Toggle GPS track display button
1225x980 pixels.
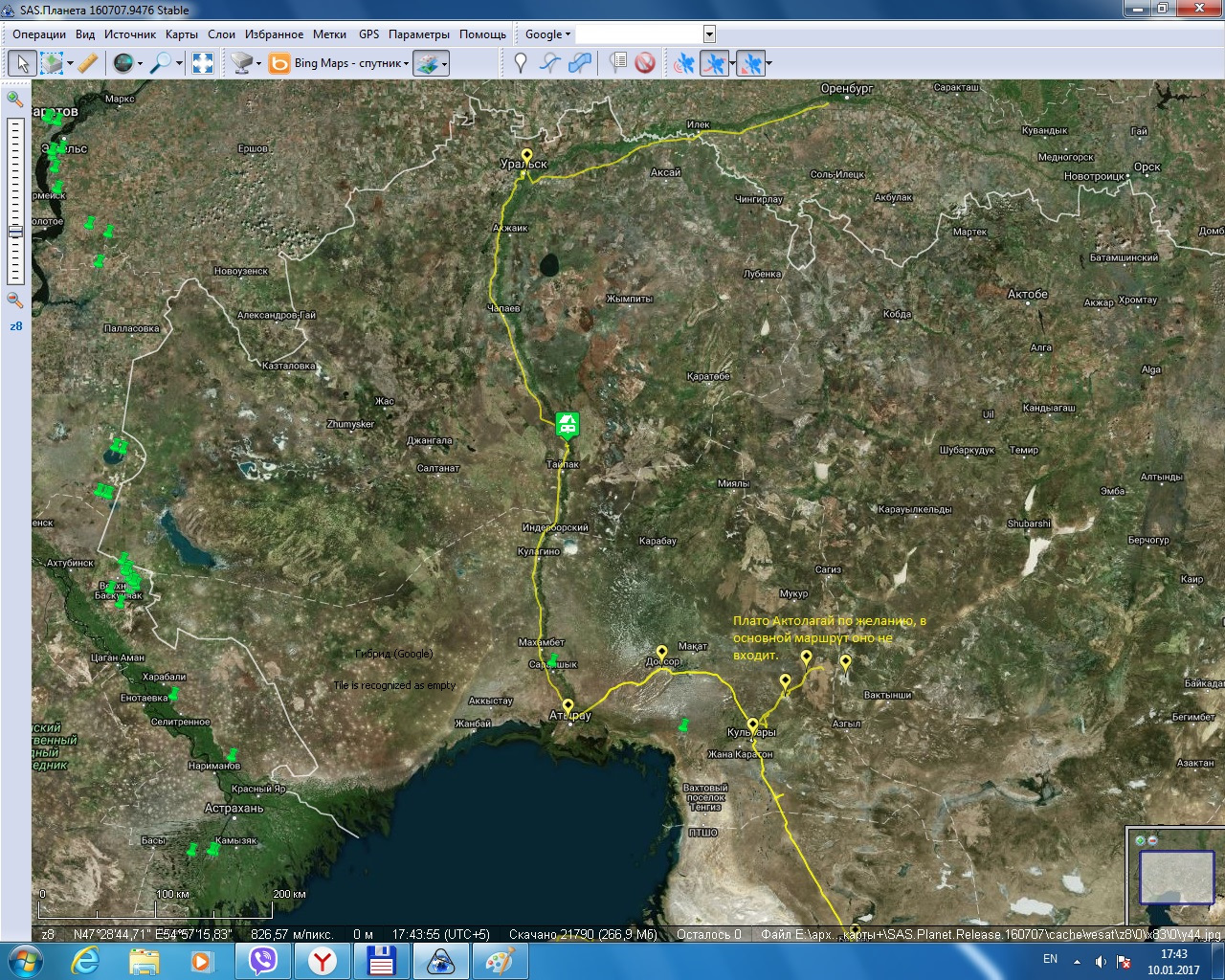tap(714, 63)
